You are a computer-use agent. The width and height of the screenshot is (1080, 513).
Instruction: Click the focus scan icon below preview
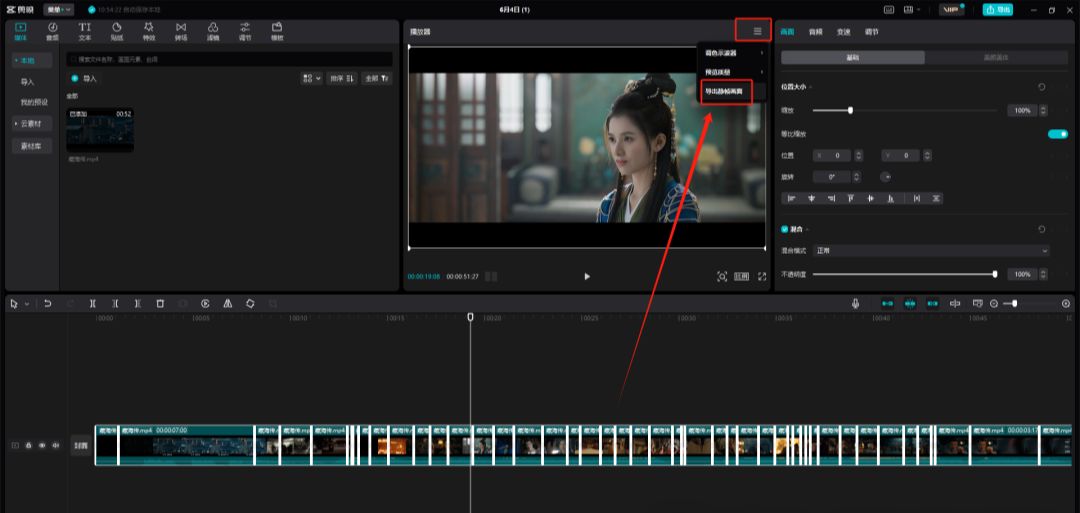point(722,277)
